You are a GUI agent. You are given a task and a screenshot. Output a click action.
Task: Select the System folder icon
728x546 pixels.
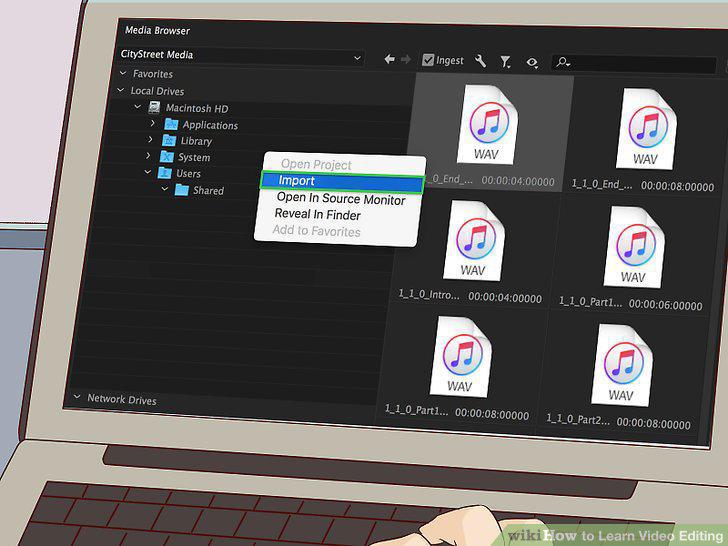pos(167,156)
